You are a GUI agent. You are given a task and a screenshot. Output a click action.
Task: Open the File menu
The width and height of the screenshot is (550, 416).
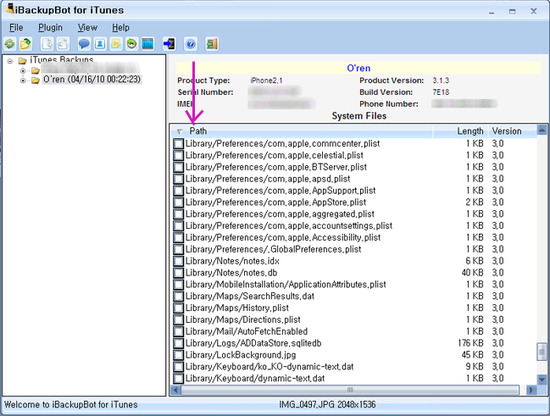click(x=16, y=27)
